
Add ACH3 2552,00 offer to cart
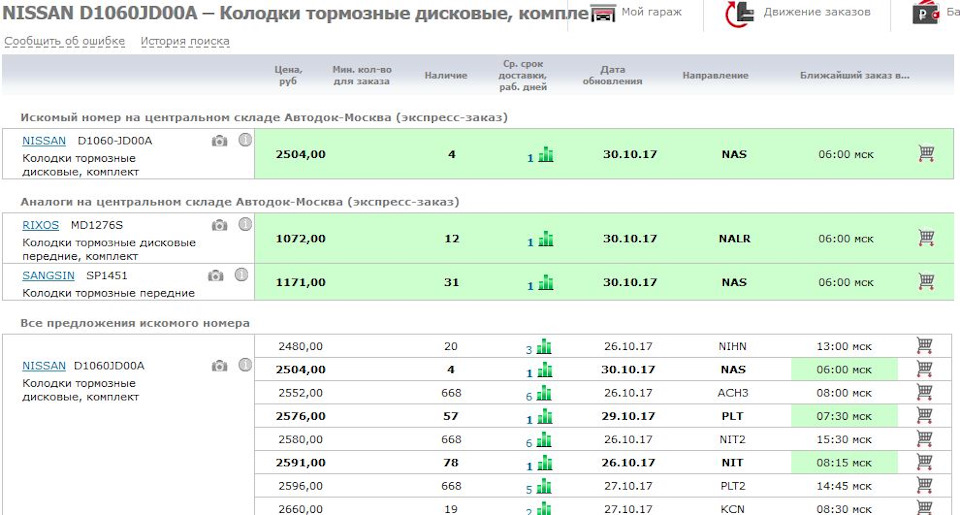924,392
